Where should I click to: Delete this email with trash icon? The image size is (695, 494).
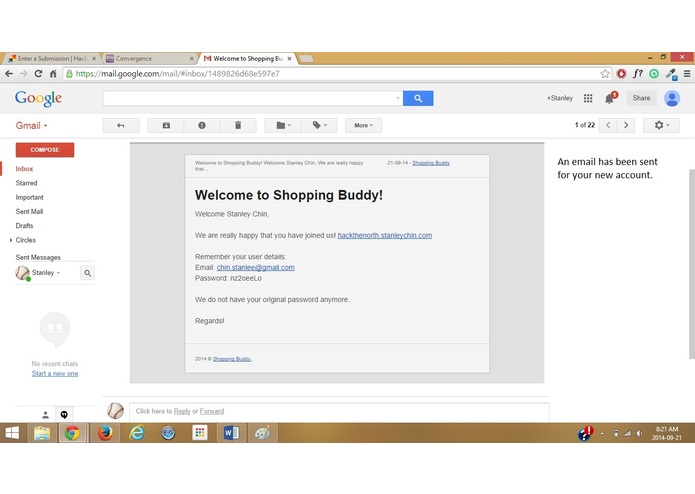pyautogui.click(x=238, y=125)
